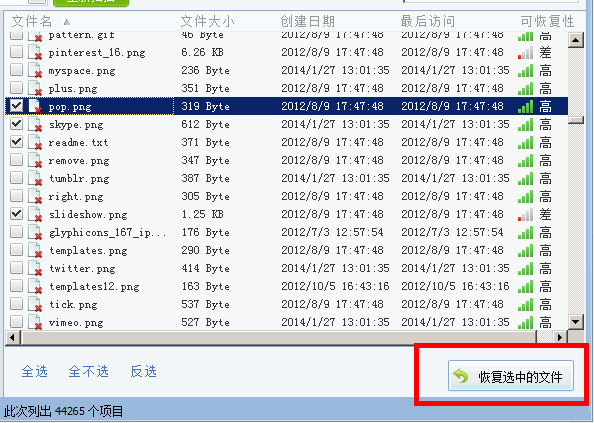The width and height of the screenshot is (594, 423).
Task: Click the file icon beside tumblr.png
Action: (x=35, y=179)
